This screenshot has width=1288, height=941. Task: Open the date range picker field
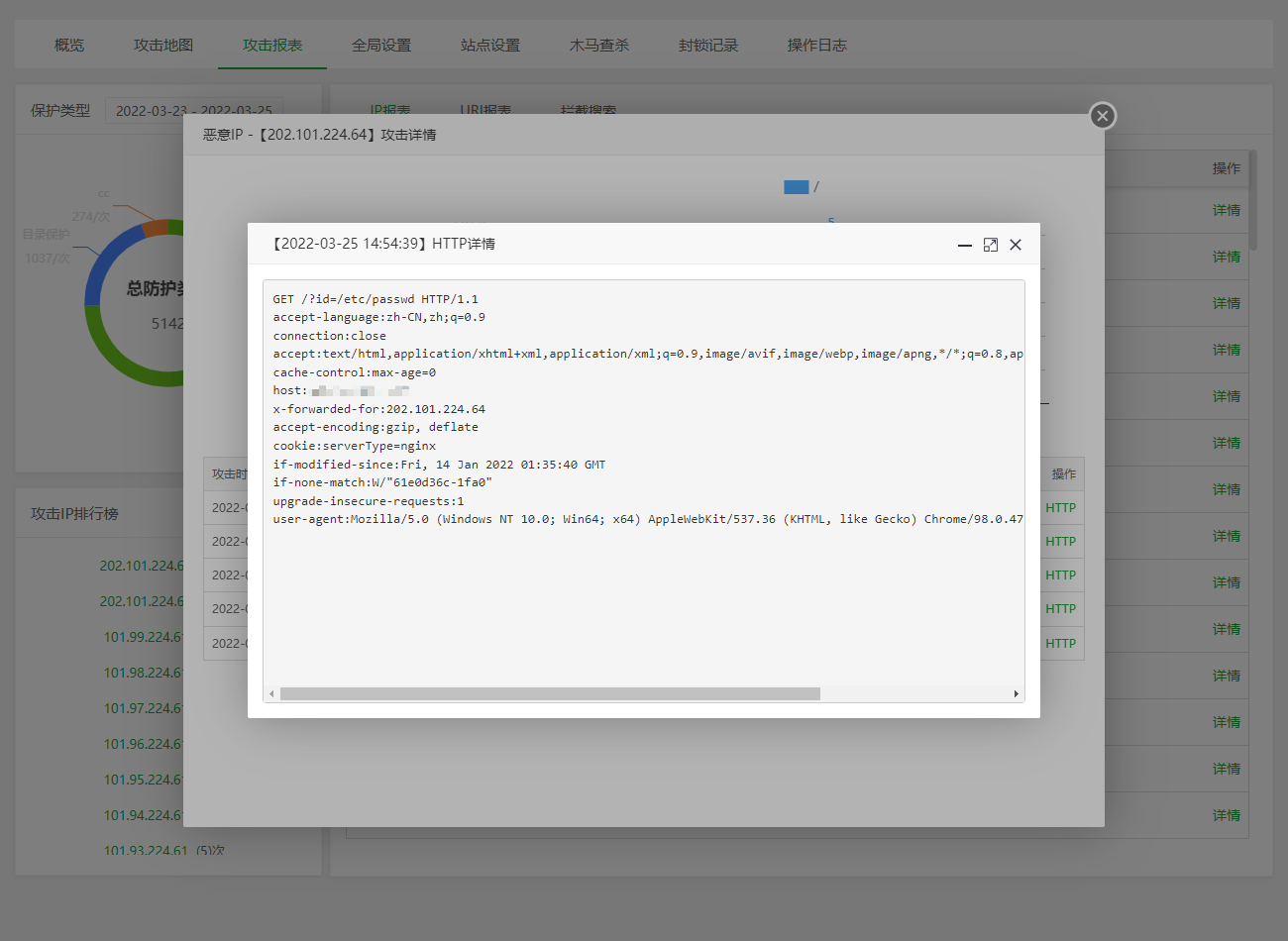194,111
